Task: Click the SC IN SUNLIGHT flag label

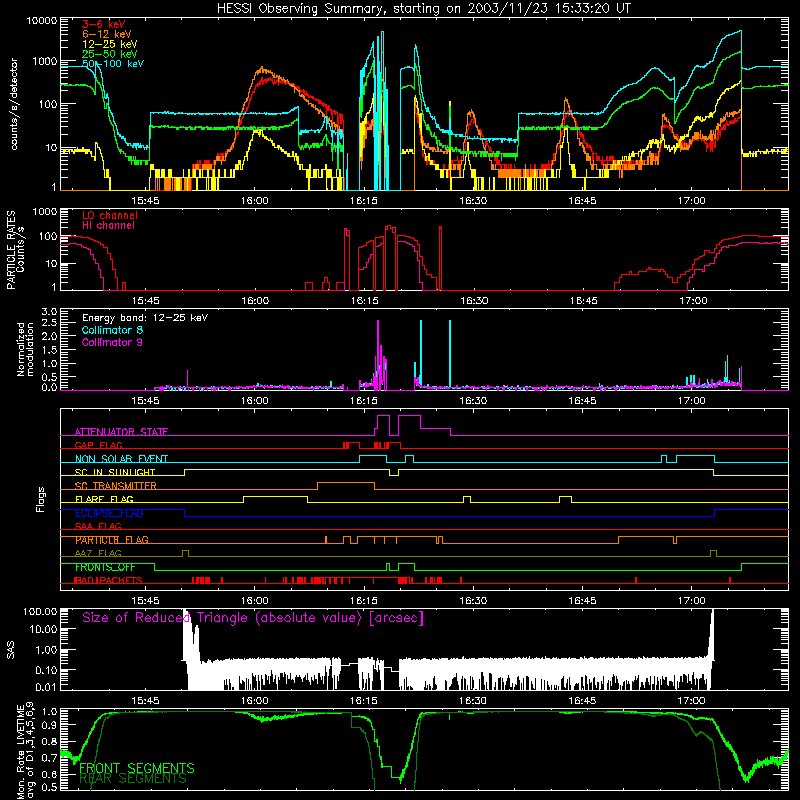Action: (115, 472)
